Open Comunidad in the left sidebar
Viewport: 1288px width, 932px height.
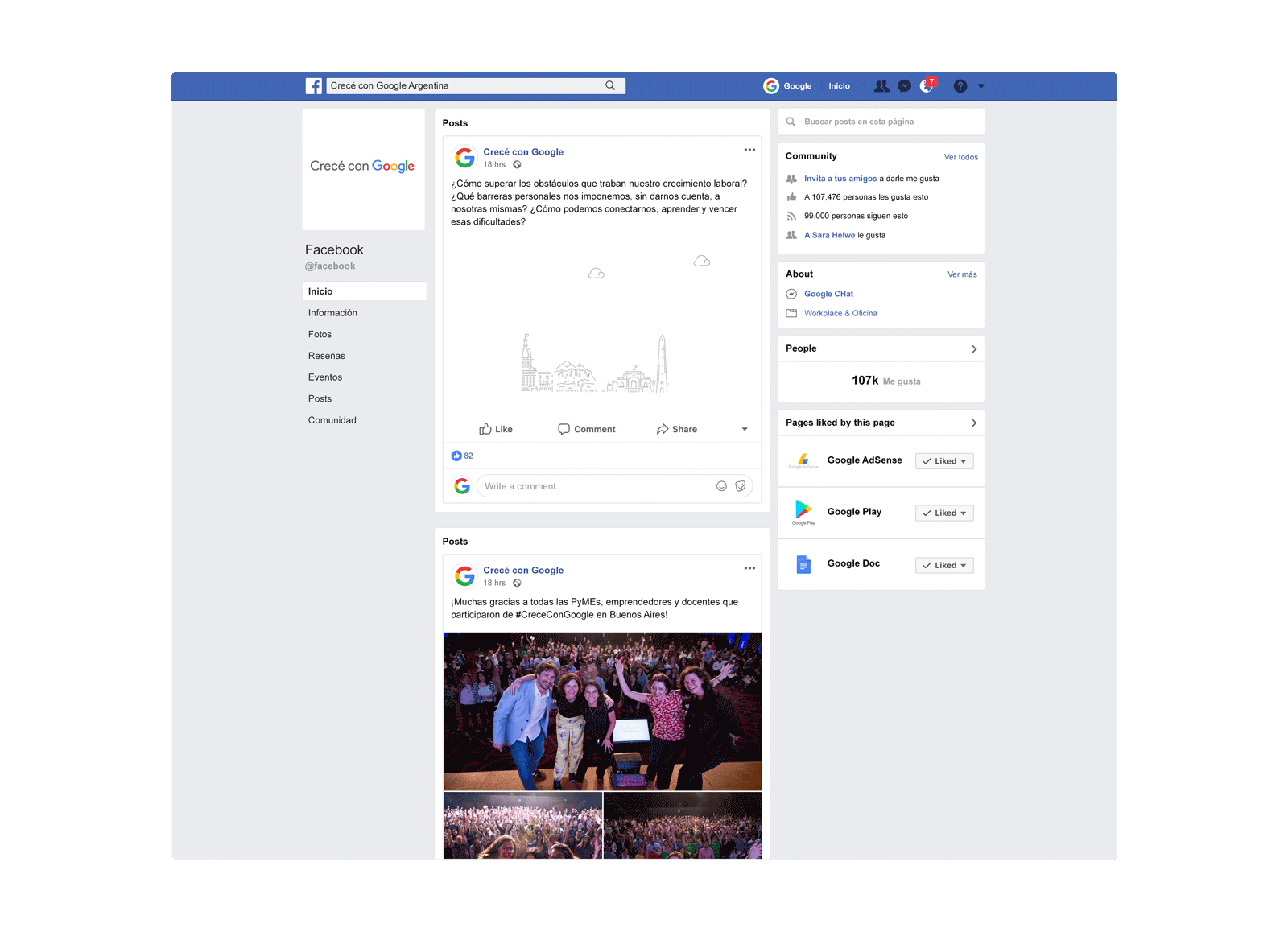click(332, 420)
